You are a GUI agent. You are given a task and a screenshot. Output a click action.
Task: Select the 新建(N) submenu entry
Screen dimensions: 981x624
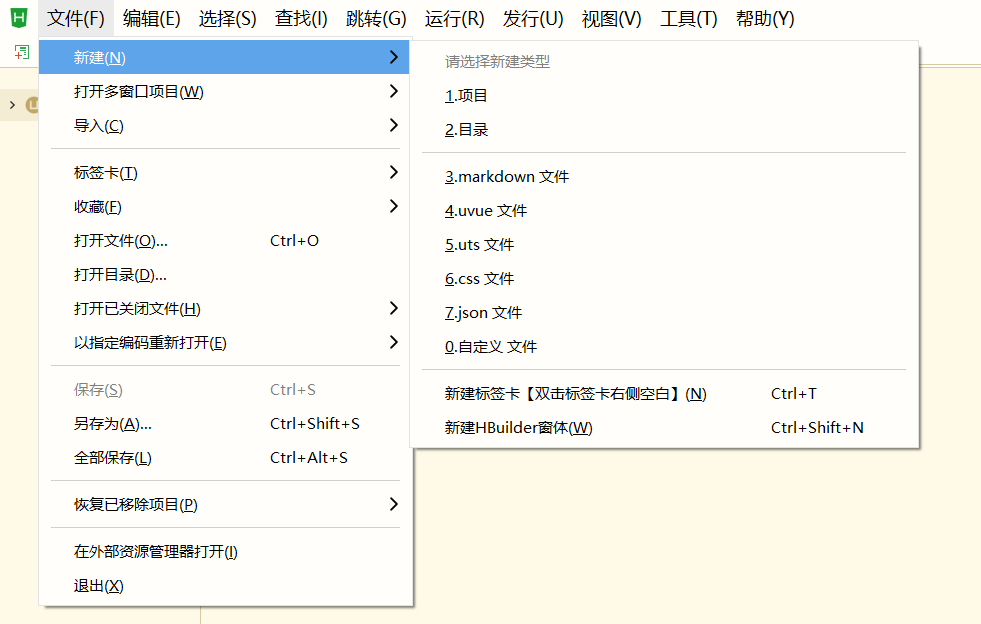224,58
